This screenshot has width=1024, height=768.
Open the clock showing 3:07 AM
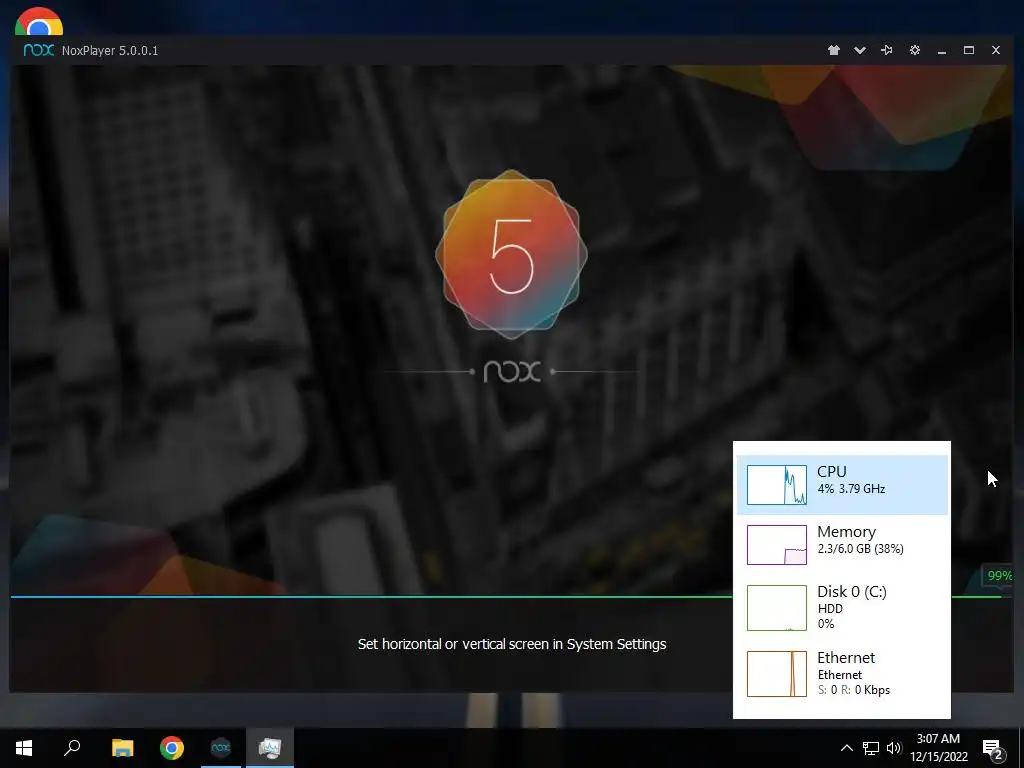(x=938, y=748)
